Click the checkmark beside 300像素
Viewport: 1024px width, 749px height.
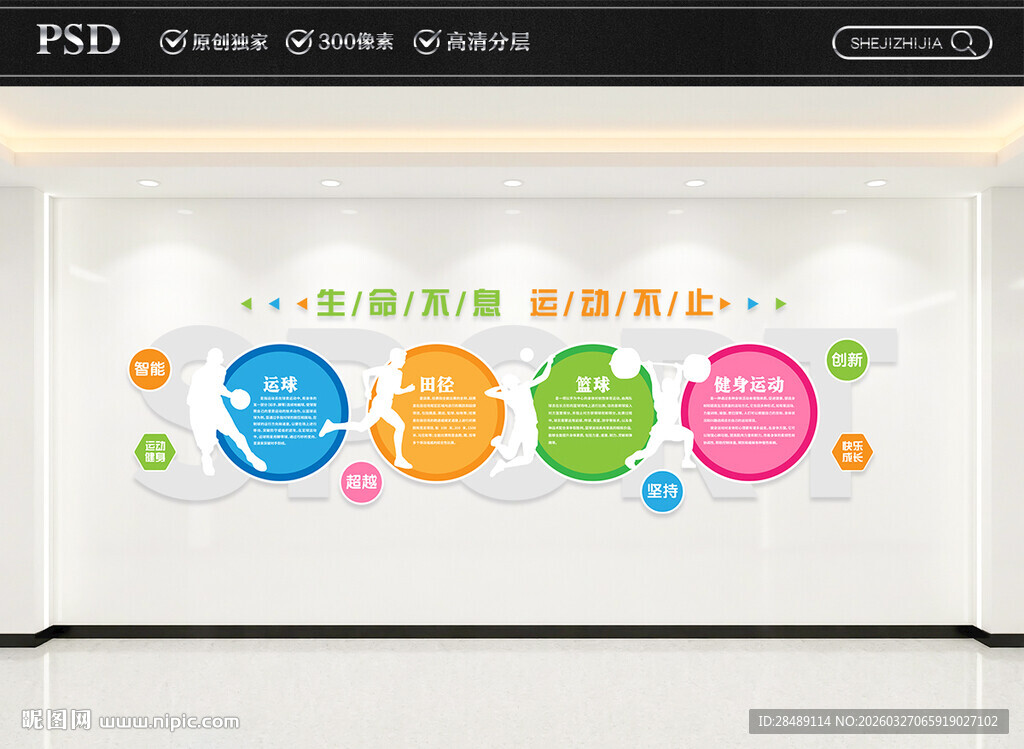300,42
